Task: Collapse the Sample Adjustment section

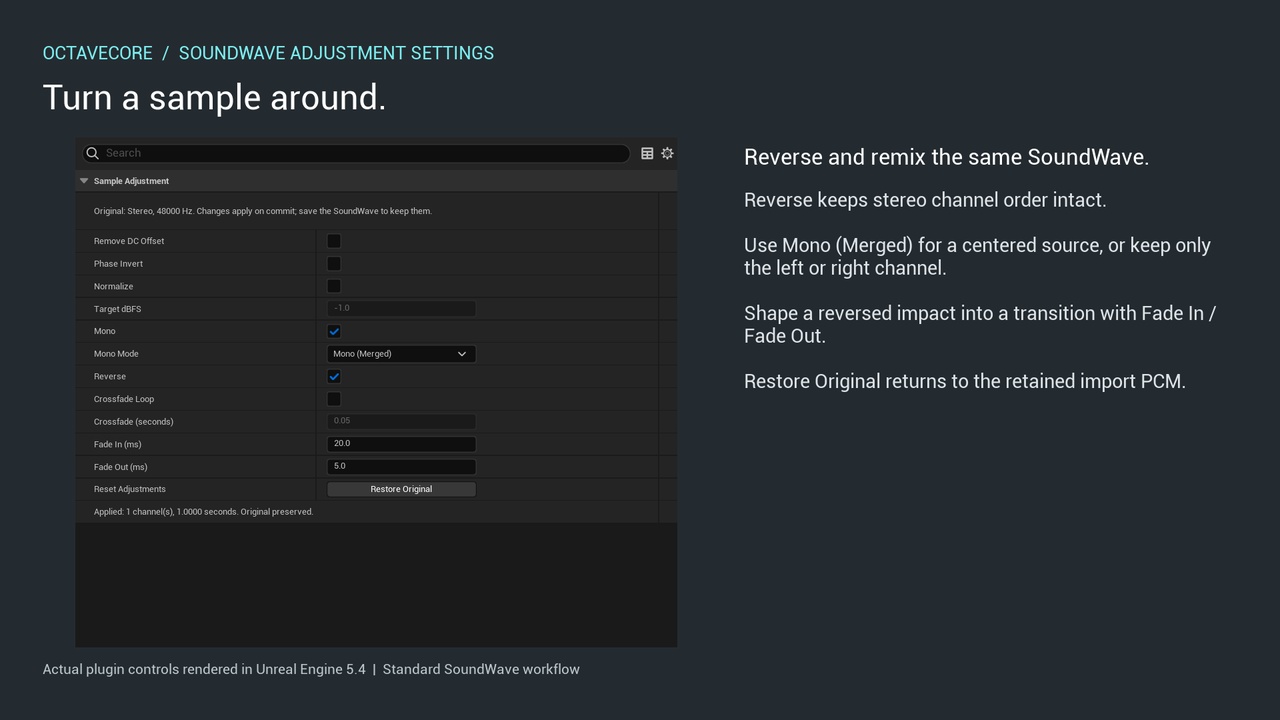Action: click(84, 181)
